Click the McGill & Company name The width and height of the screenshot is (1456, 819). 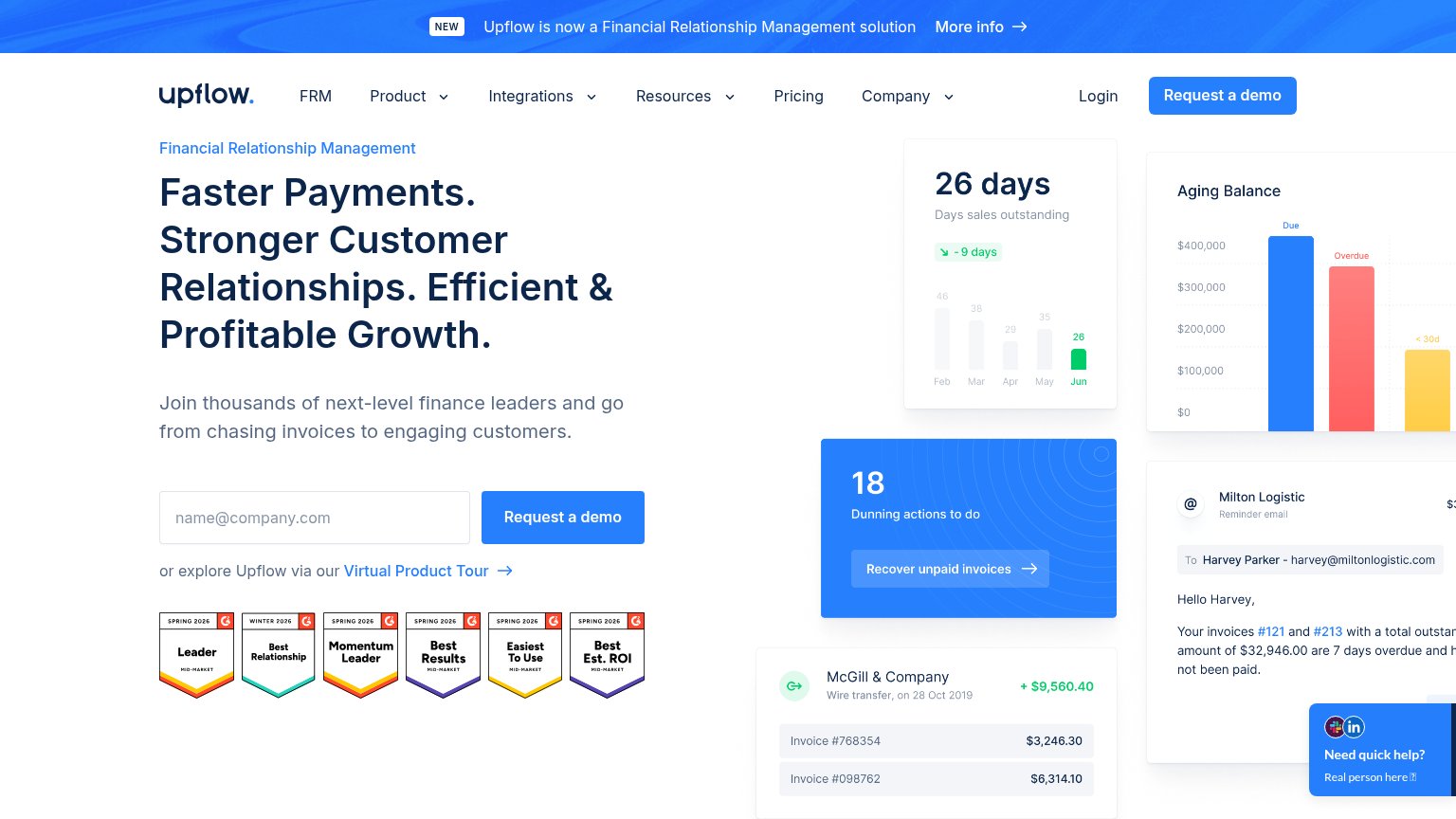[887, 677]
